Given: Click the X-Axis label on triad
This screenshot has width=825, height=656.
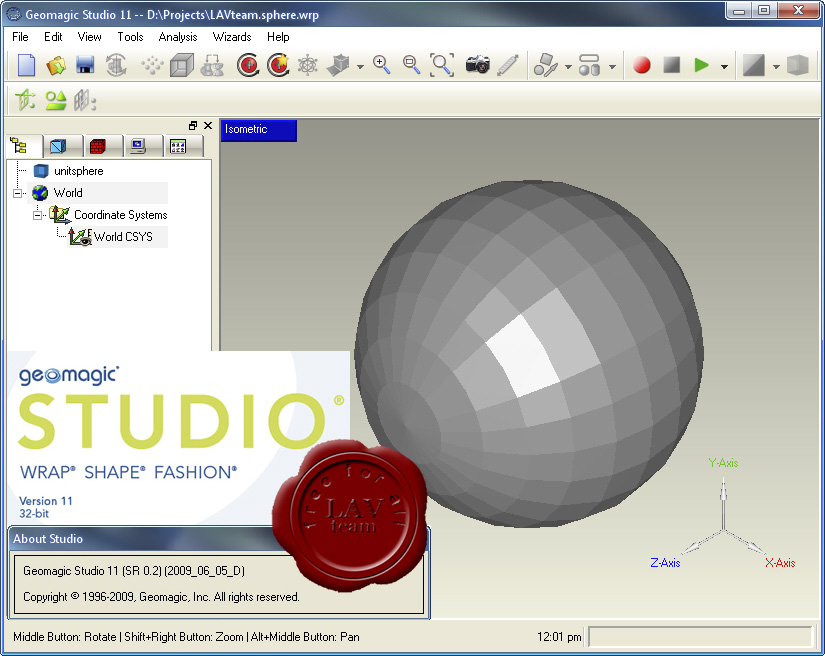Looking at the screenshot, I should click(x=780, y=563).
